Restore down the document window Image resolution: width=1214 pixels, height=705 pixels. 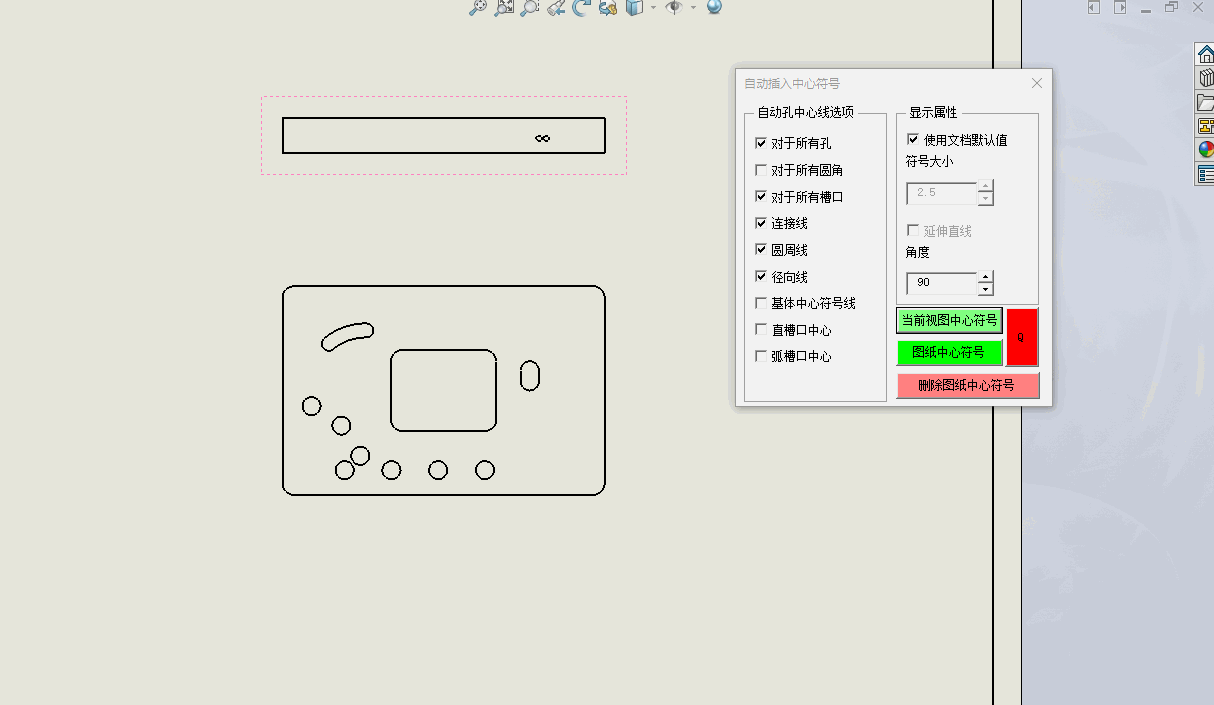click(1171, 7)
